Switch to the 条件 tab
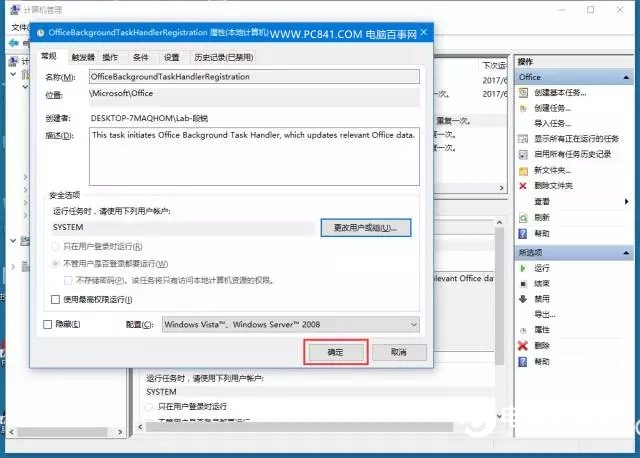Screen dimensions: 640x458 (x=140, y=57)
